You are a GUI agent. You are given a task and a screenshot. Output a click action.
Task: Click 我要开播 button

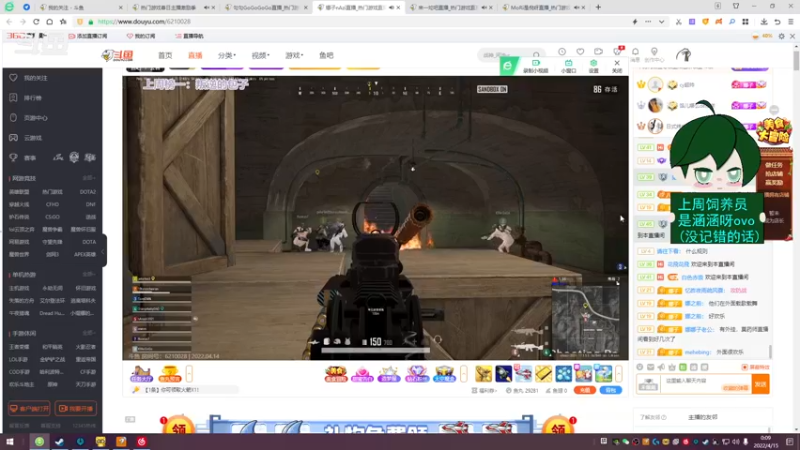76,408
